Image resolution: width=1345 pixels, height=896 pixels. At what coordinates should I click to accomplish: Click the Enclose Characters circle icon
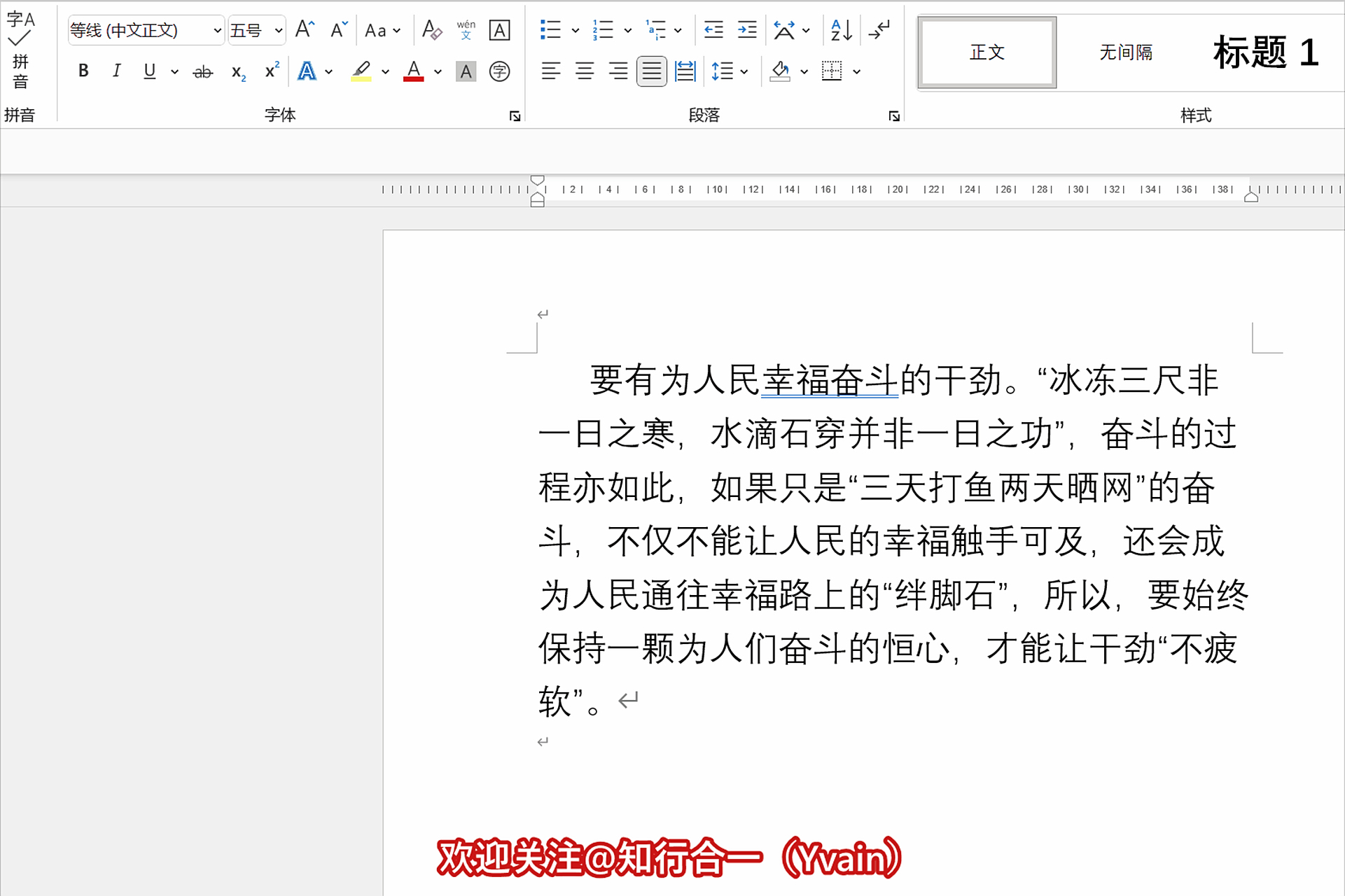(x=499, y=71)
